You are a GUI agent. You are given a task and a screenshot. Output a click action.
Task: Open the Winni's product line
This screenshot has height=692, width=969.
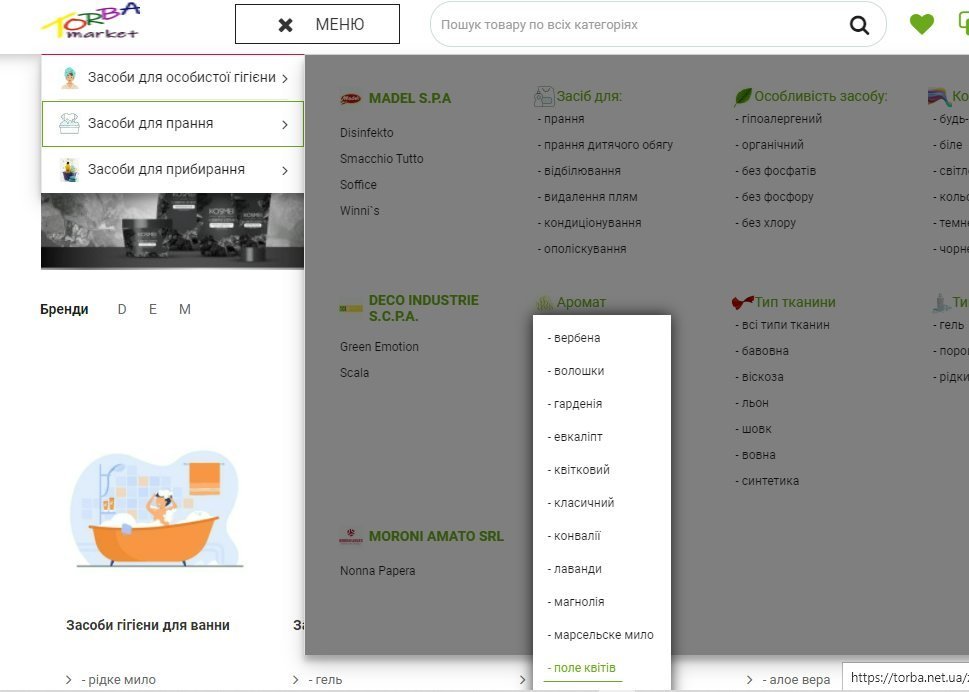pos(359,211)
